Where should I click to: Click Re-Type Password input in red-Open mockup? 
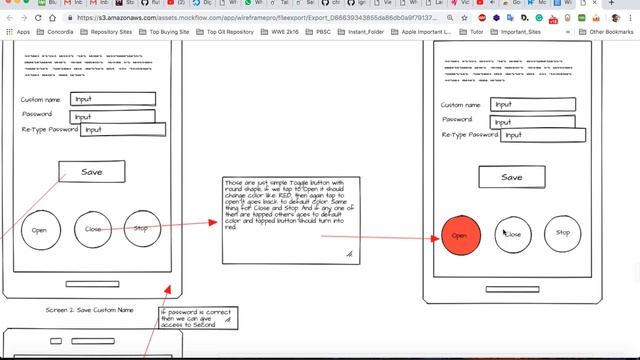[x=543, y=135]
